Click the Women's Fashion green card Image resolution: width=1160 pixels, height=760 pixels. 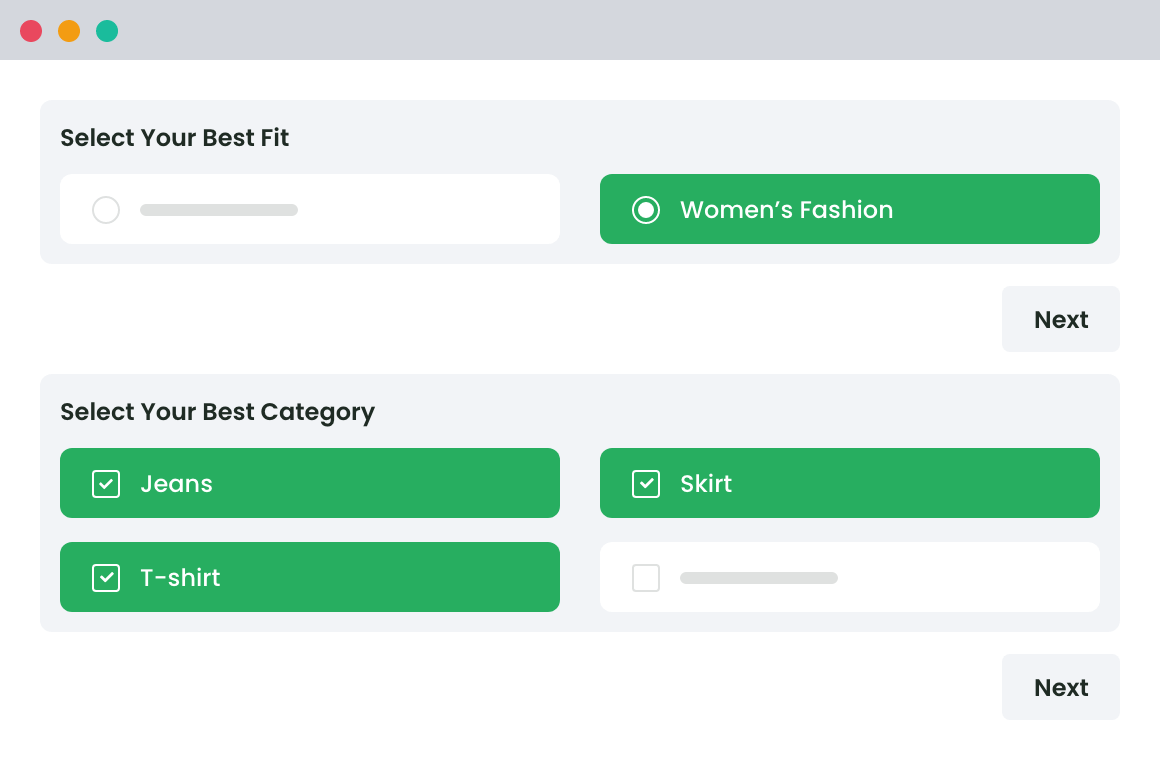850,209
